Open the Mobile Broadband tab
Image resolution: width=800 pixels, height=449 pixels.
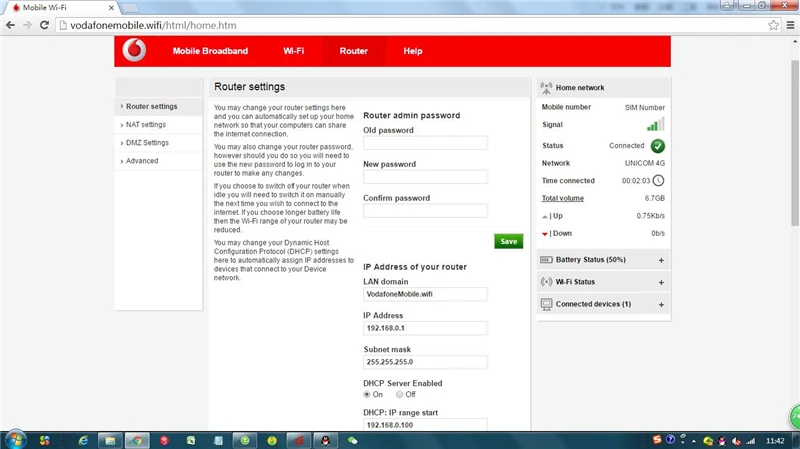coord(210,51)
